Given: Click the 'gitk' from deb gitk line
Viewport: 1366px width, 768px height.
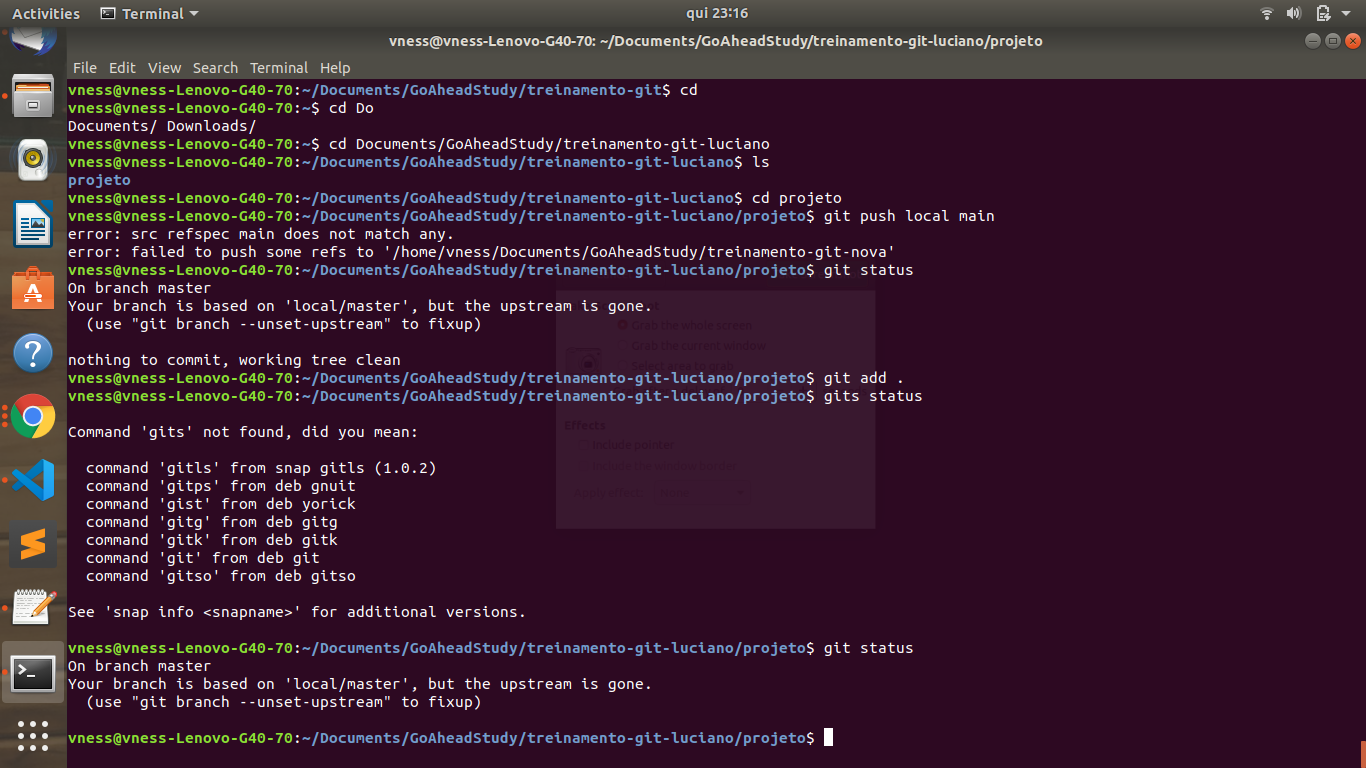Looking at the screenshot, I should 212,540.
